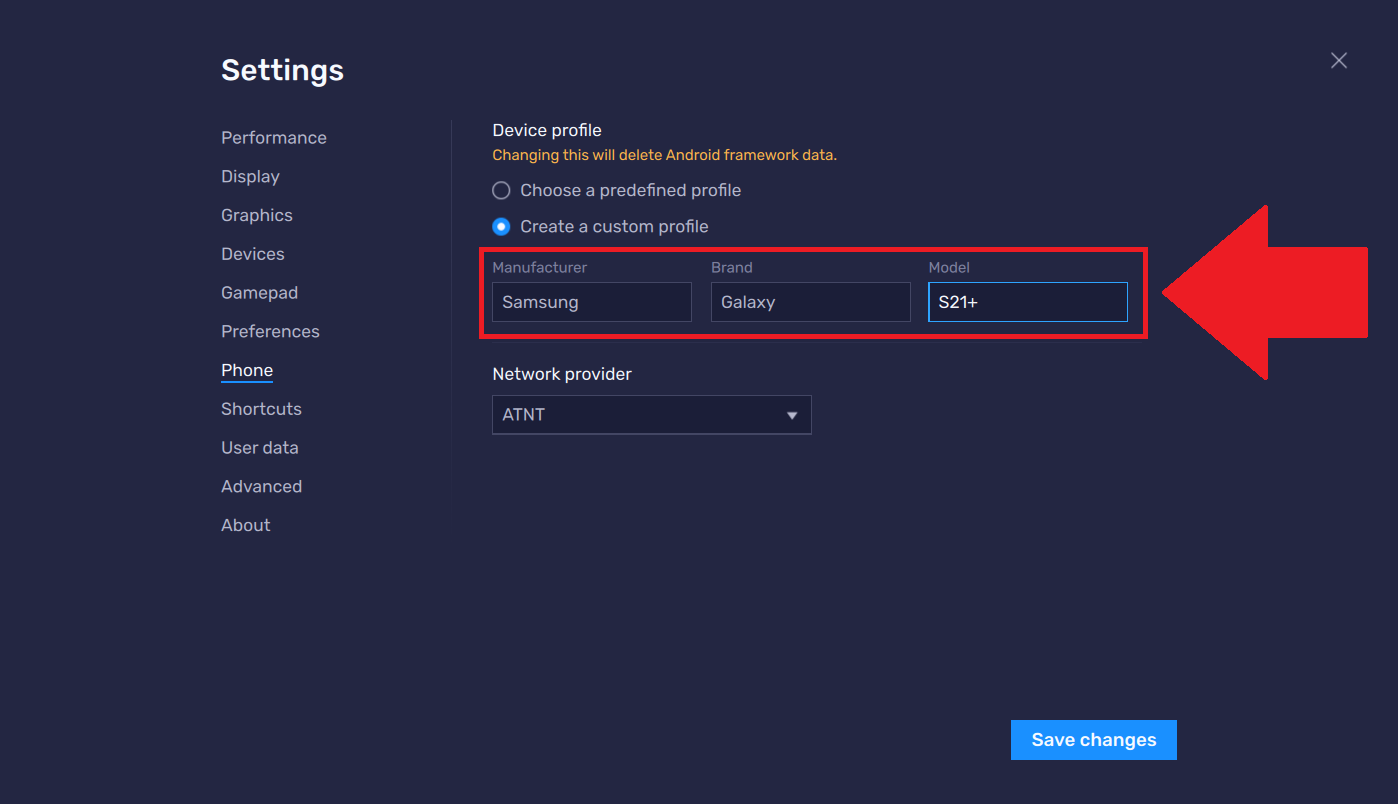Open the Network provider dropdown
This screenshot has height=804, width=1398.
[651, 414]
